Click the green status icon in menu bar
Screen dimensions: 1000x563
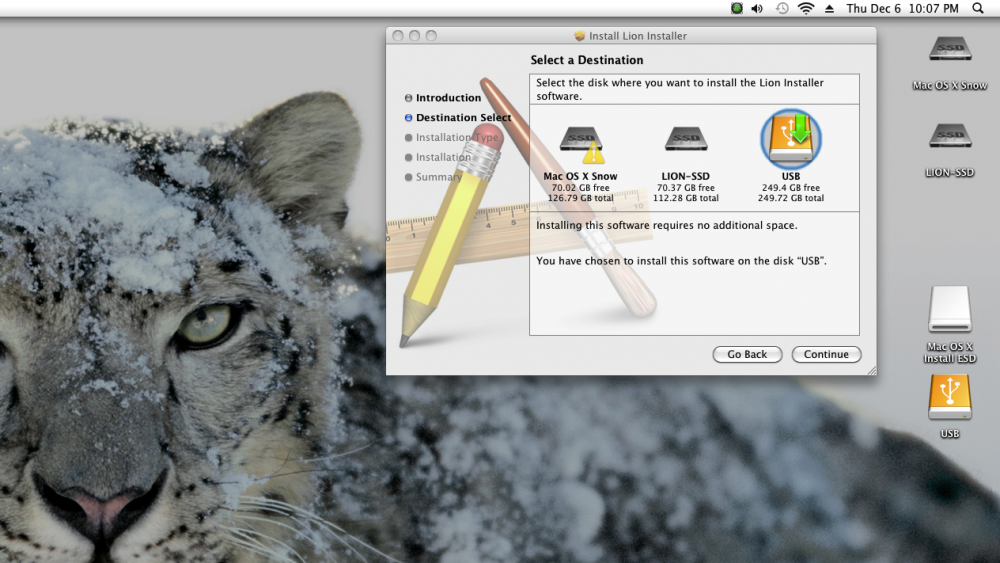737,8
